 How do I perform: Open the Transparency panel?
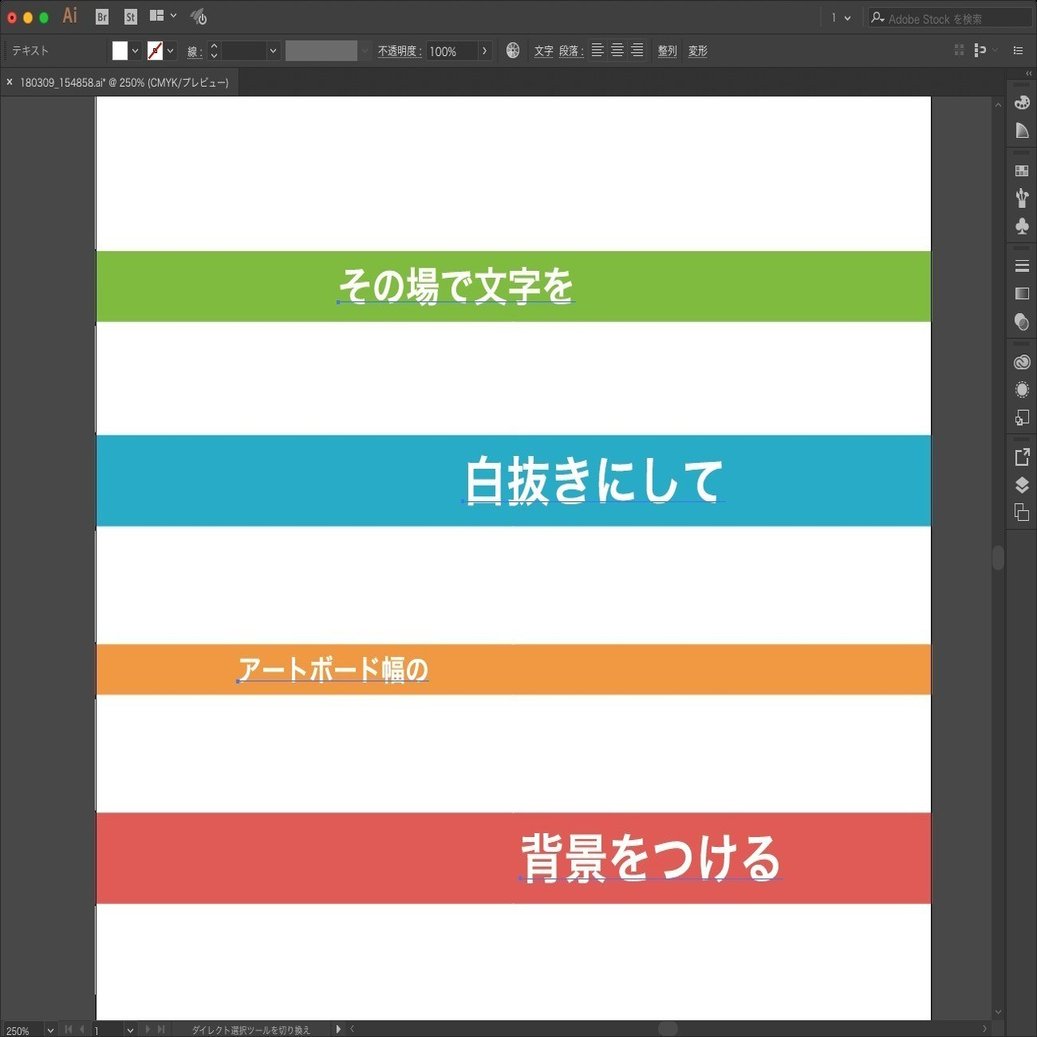(x=1021, y=321)
